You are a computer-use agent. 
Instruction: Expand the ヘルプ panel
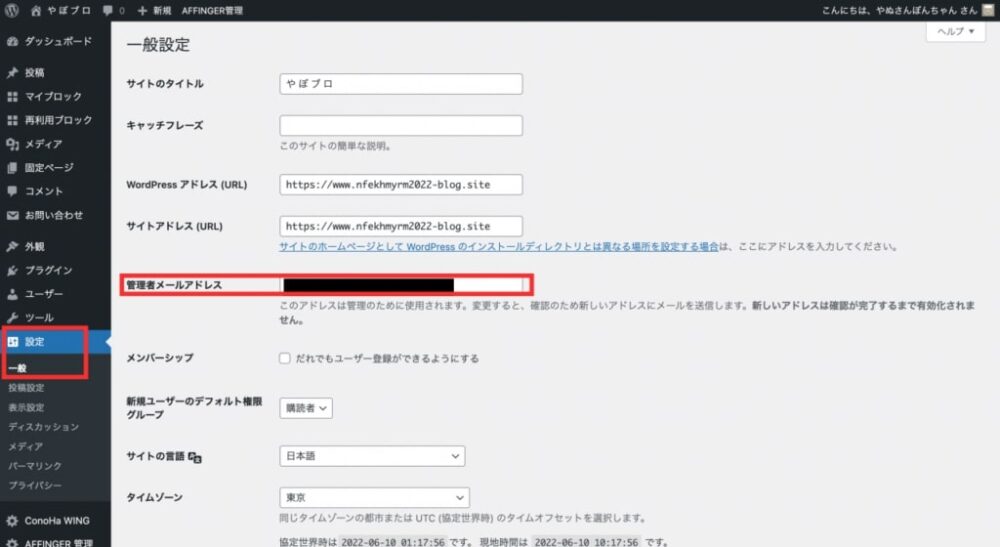click(955, 31)
